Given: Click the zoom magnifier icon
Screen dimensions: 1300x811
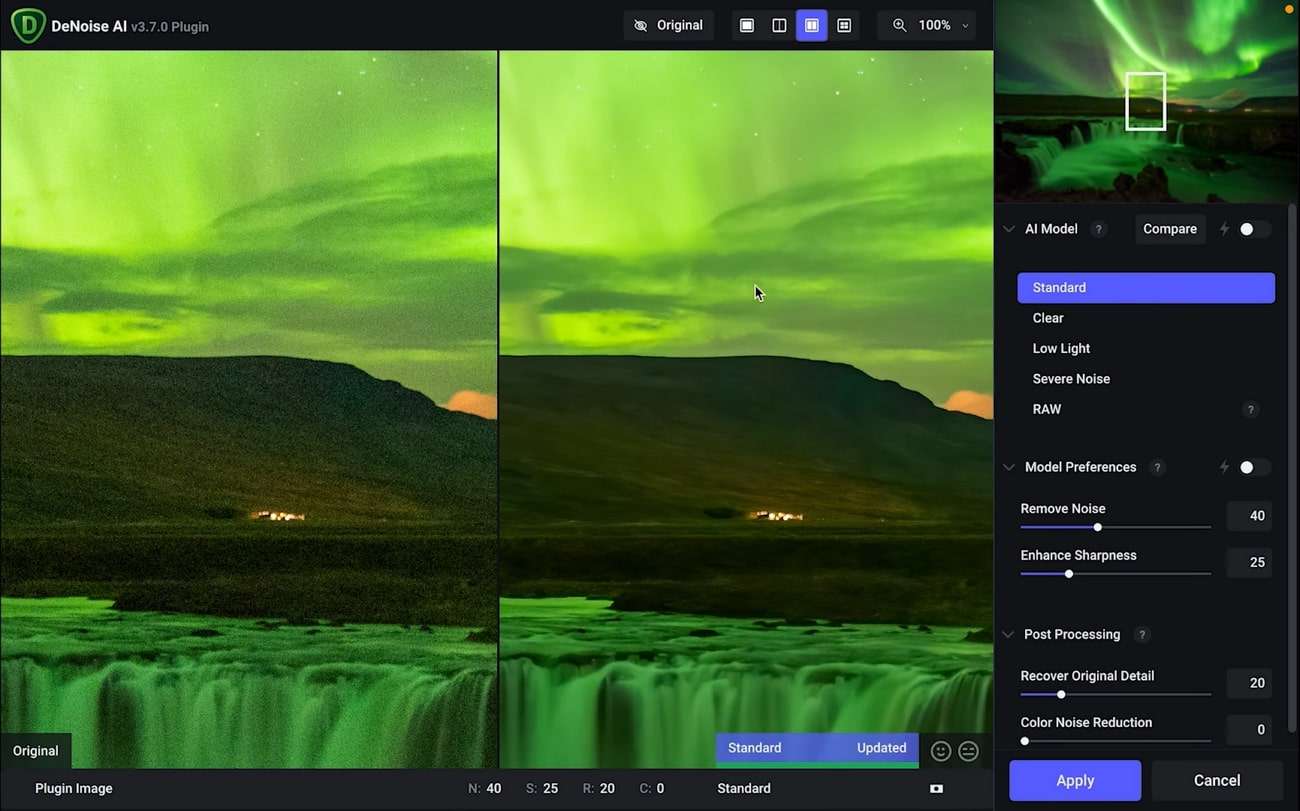Looking at the screenshot, I should pyautogui.click(x=899, y=25).
